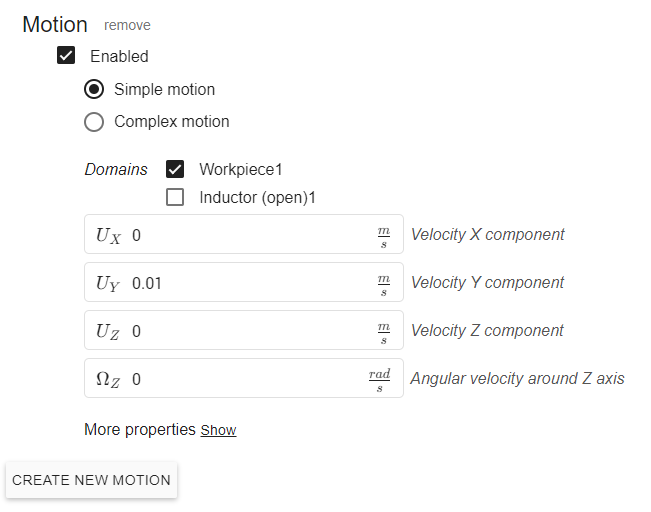Toggle the Workpiece1 domain checkbox

pos(175,169)
